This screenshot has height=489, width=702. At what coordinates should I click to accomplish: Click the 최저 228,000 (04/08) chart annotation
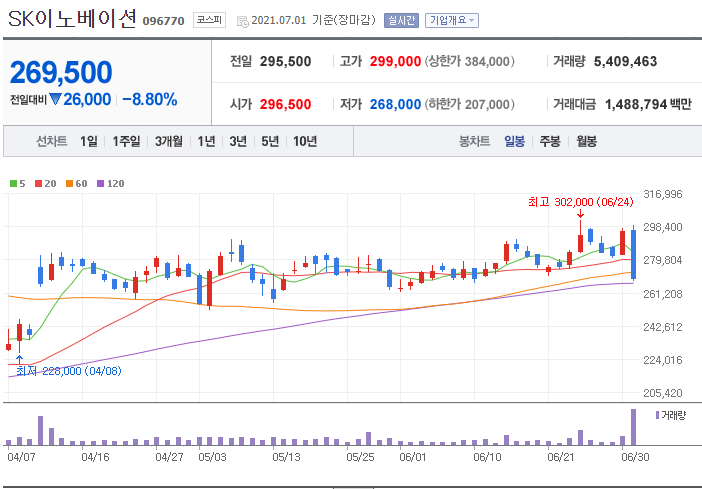(69, 371)
